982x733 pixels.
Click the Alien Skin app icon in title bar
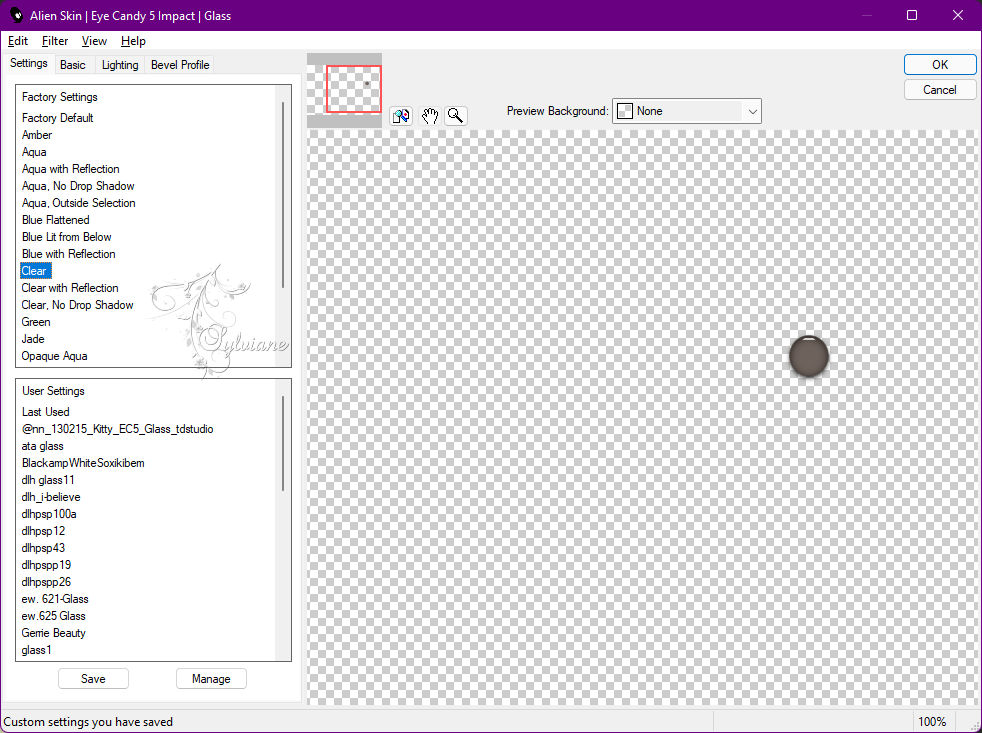click(16, 15)
